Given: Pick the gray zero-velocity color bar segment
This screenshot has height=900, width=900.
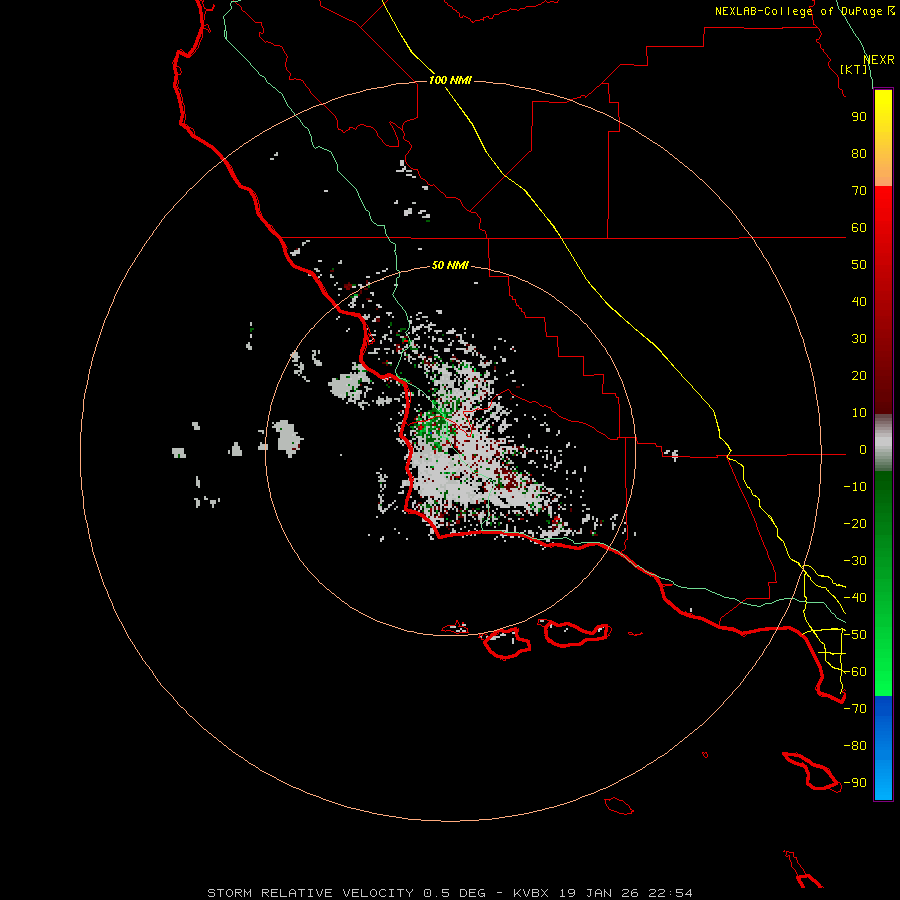Looking at the screenshot, I should click(x=883, y=443).
